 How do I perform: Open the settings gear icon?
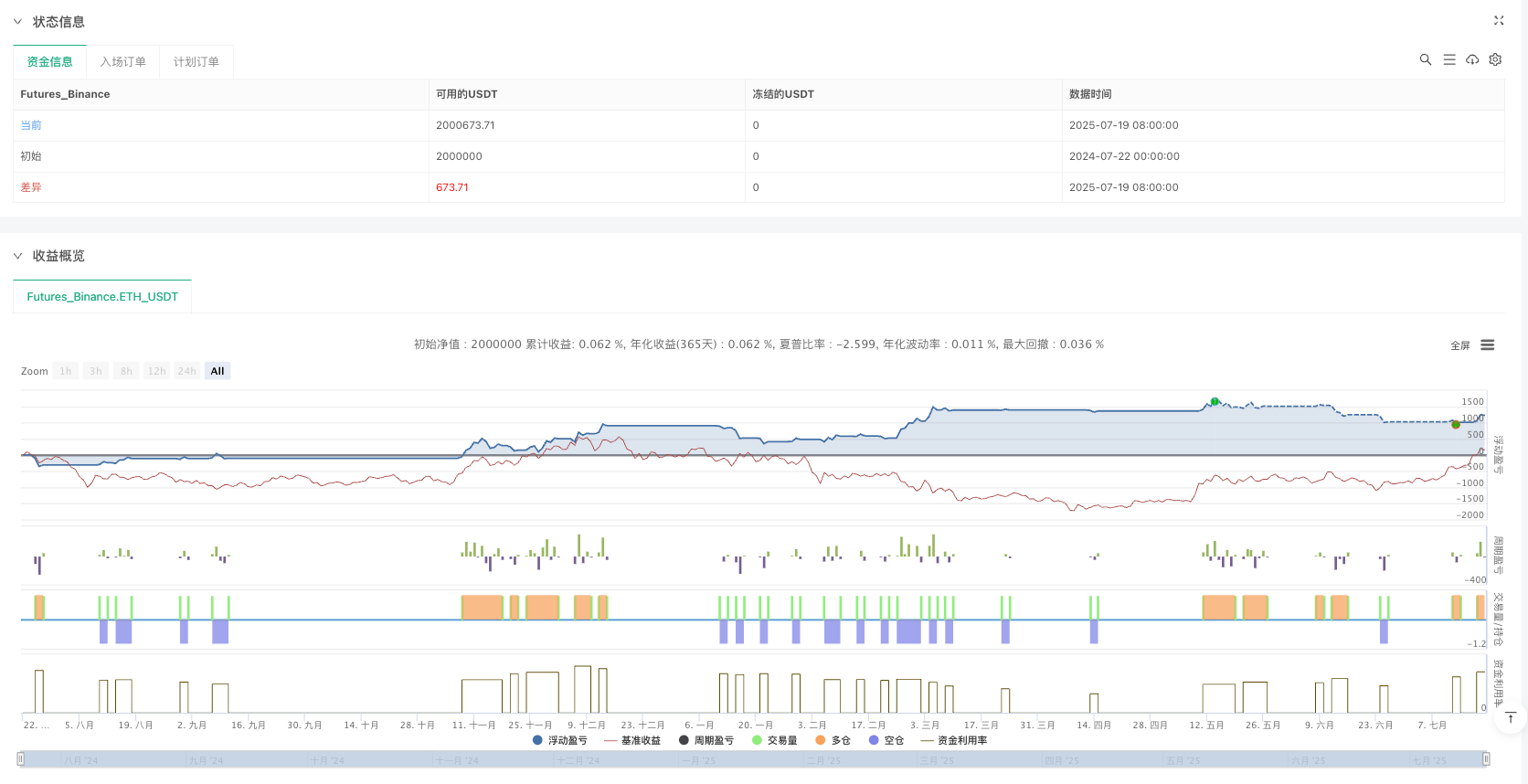coord(1495,59)
